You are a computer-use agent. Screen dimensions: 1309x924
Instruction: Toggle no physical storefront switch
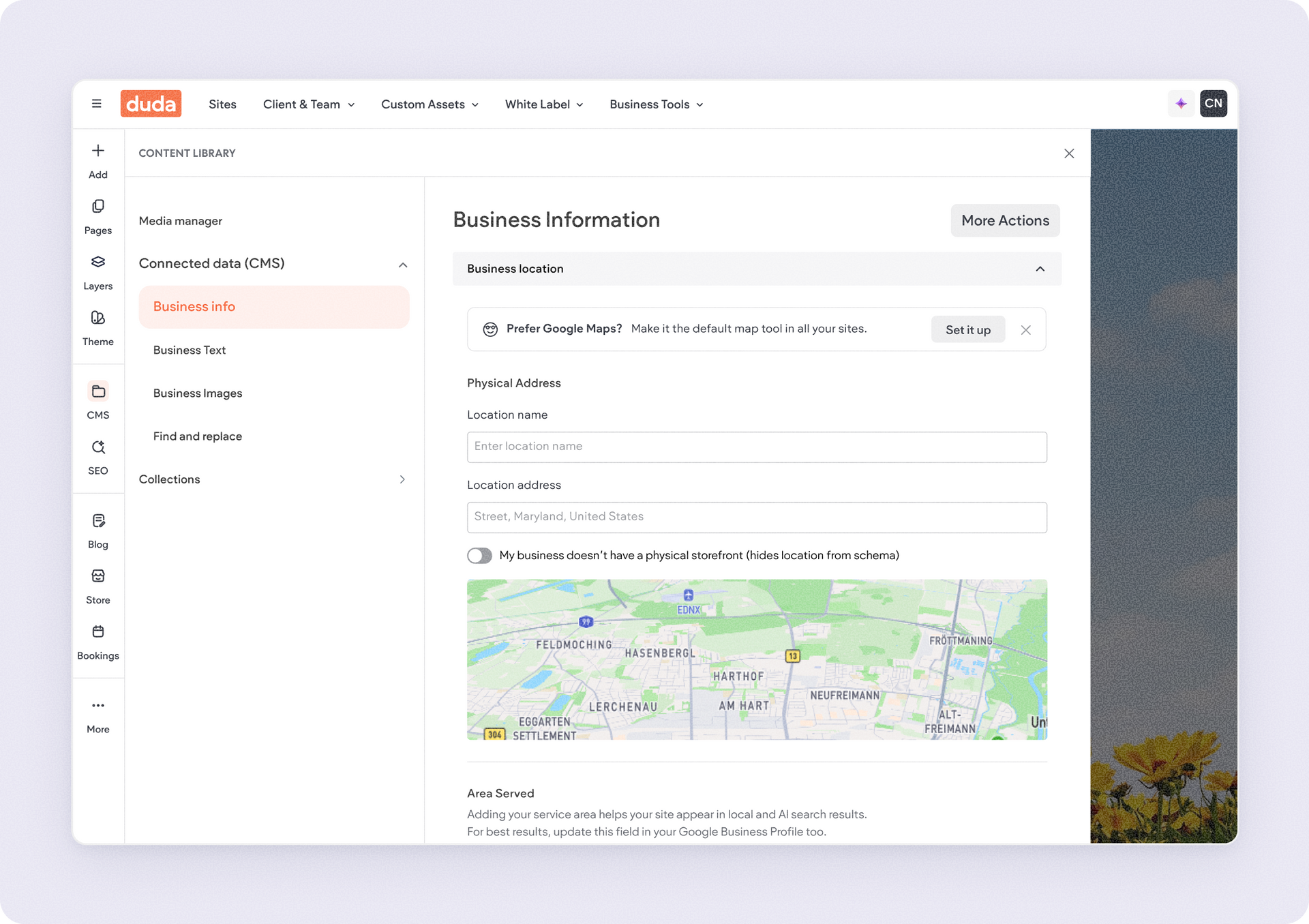pos(479,556)
